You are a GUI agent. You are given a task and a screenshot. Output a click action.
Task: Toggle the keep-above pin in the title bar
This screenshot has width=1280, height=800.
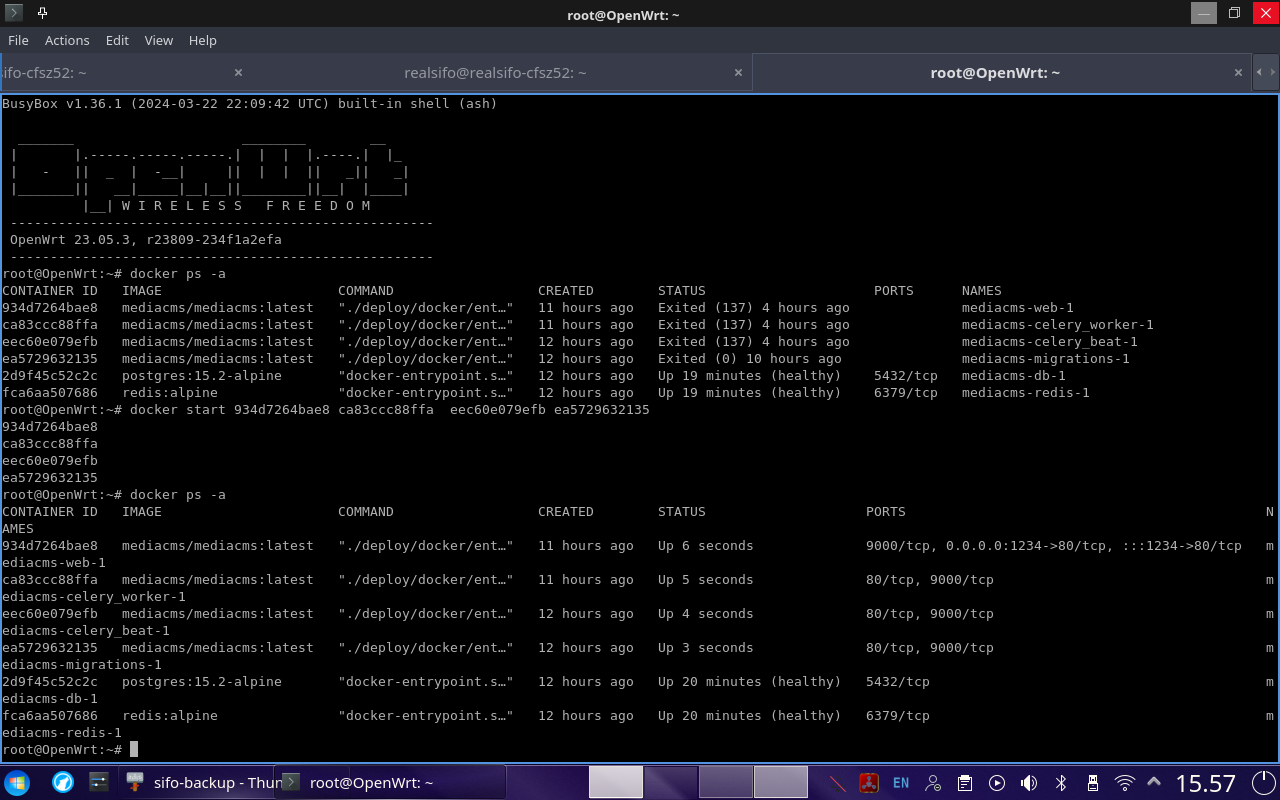click(x=42, y=14)
